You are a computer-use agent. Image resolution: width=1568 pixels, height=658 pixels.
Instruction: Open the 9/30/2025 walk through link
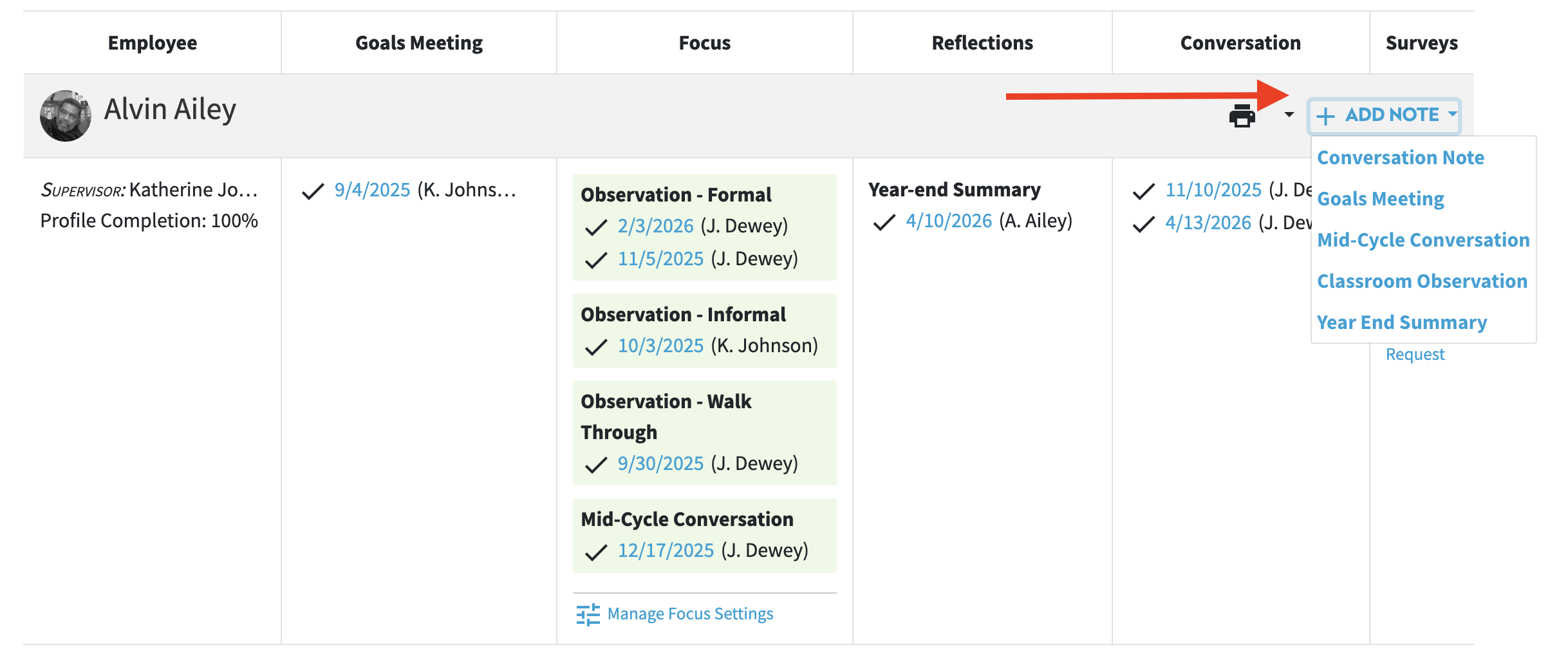tap(660, 464)
